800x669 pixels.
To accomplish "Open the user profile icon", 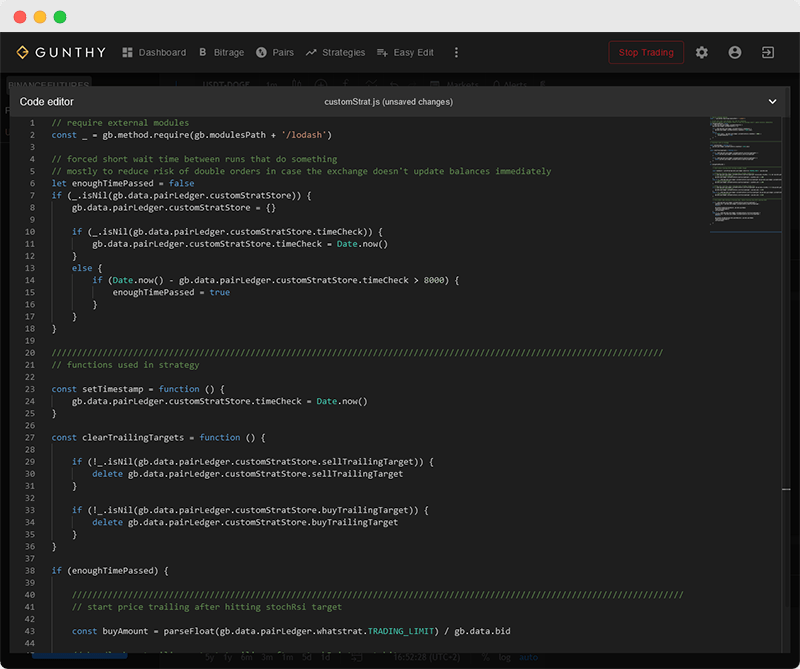I will pos(735,53).
